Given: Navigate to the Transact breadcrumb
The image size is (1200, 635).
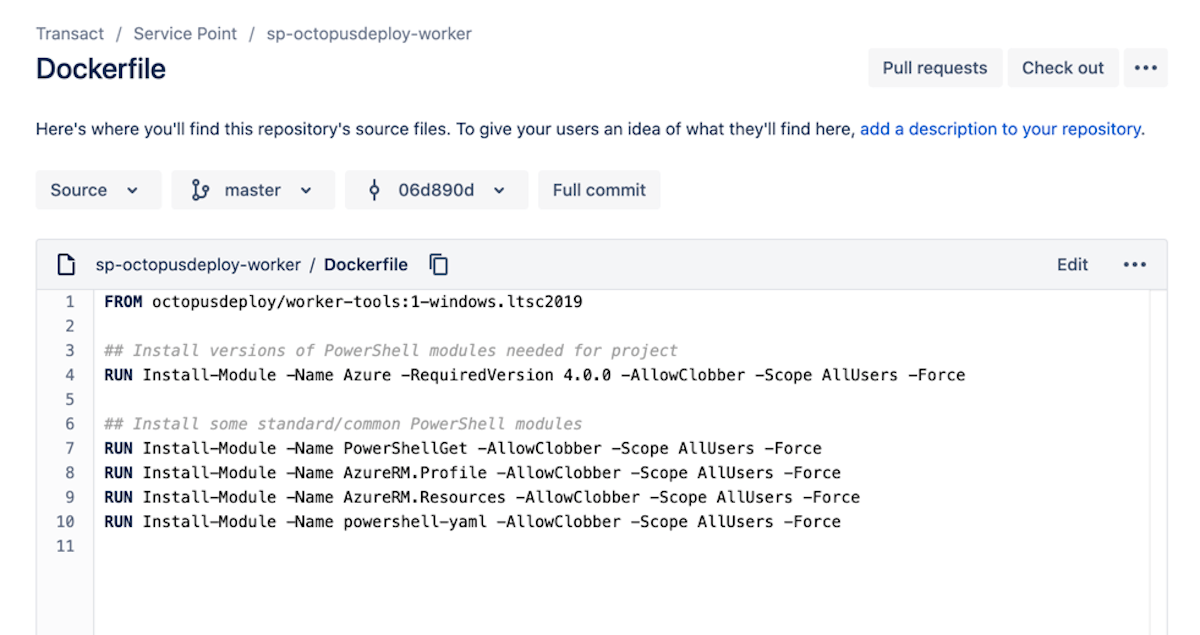Looking at the screenshot, I should [x=69, y=33].
